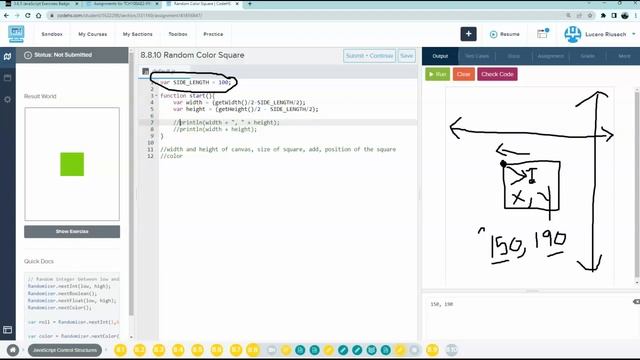640x360 pixels.
Task: Click bottom-left layout icon in sidebar
Action: (7, 330)
